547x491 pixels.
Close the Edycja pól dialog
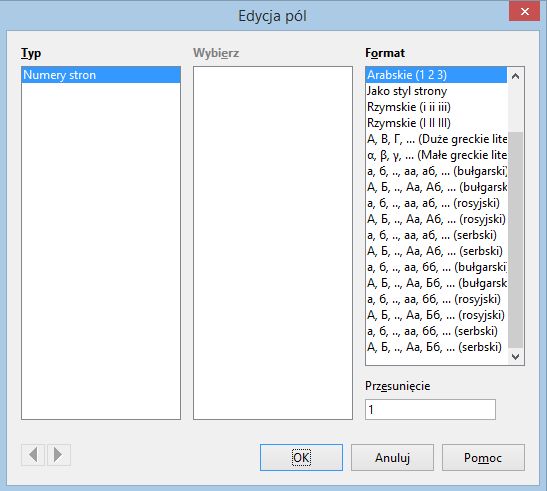[525, 12]
